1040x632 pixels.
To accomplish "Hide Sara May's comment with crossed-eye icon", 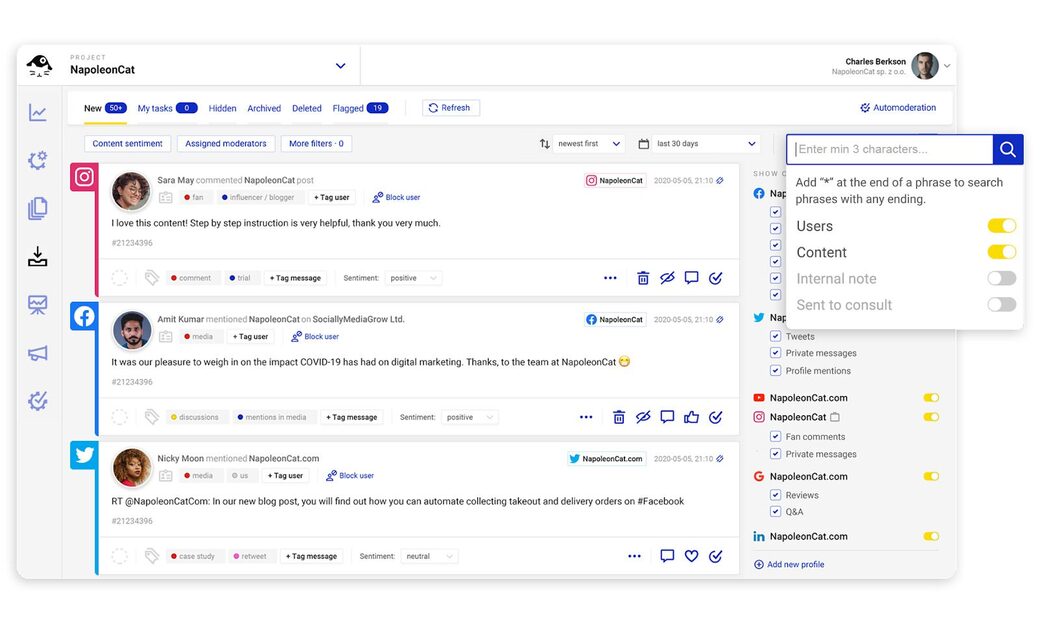I will tap(667, 278).
